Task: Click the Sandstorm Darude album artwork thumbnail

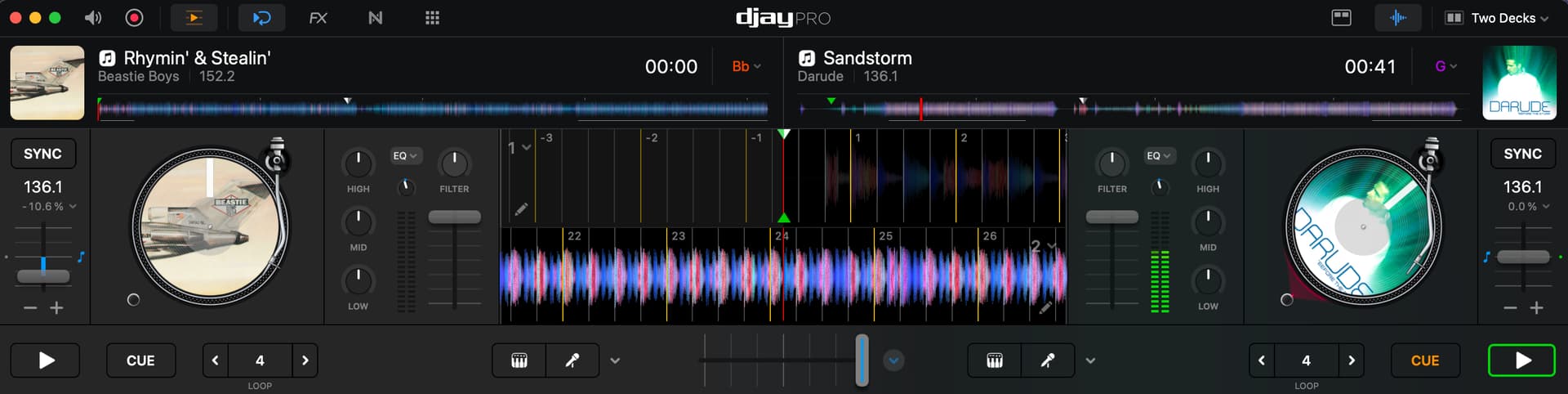Action: pos(1519,83)
